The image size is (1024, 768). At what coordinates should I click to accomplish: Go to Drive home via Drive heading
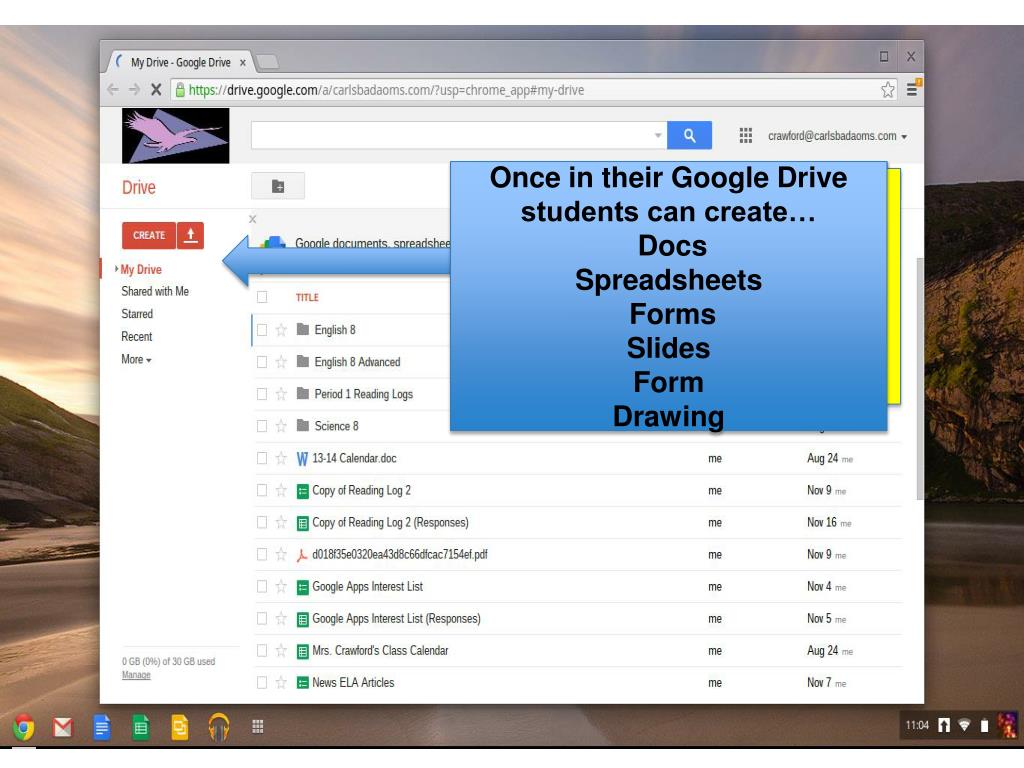click(x=138, y=187)
